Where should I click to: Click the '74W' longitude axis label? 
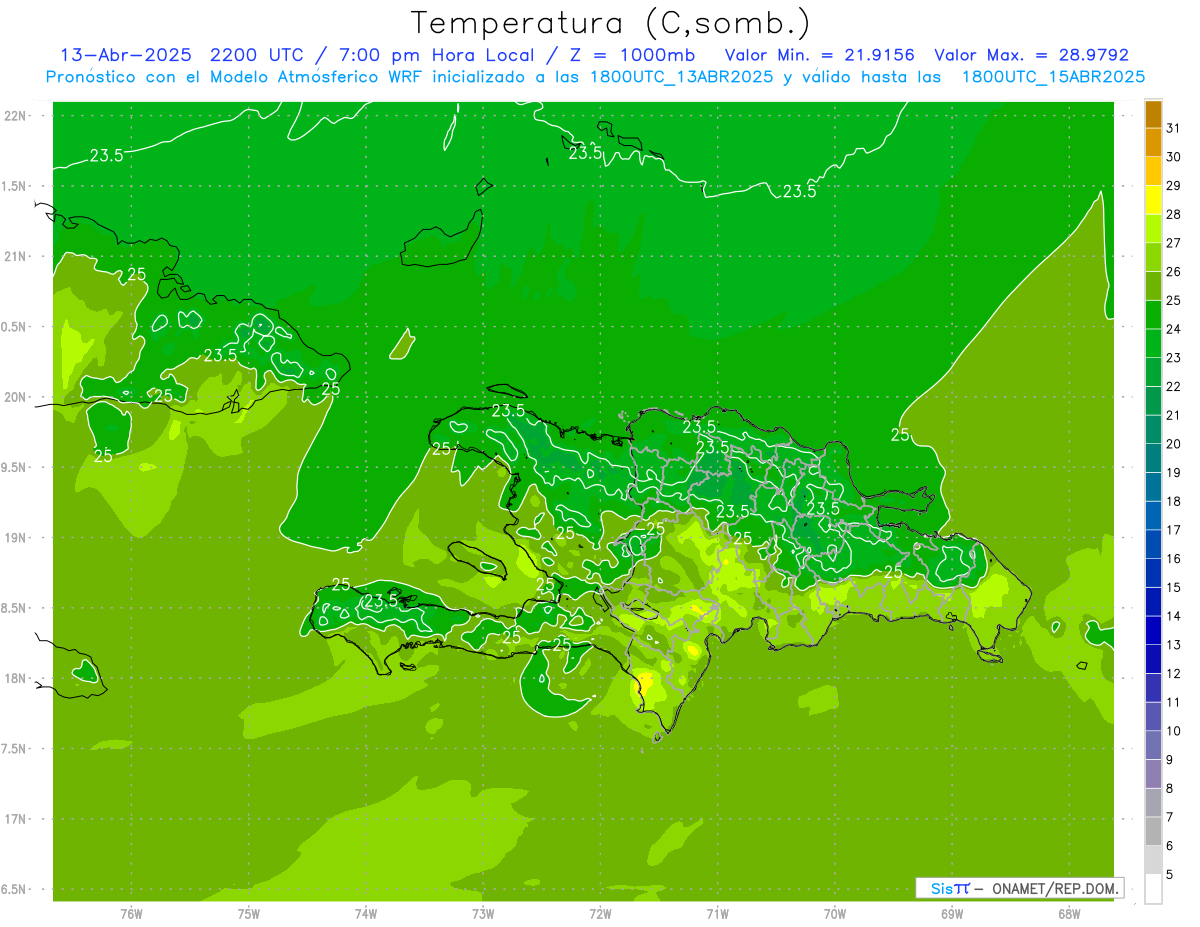(x=366, y=913)
